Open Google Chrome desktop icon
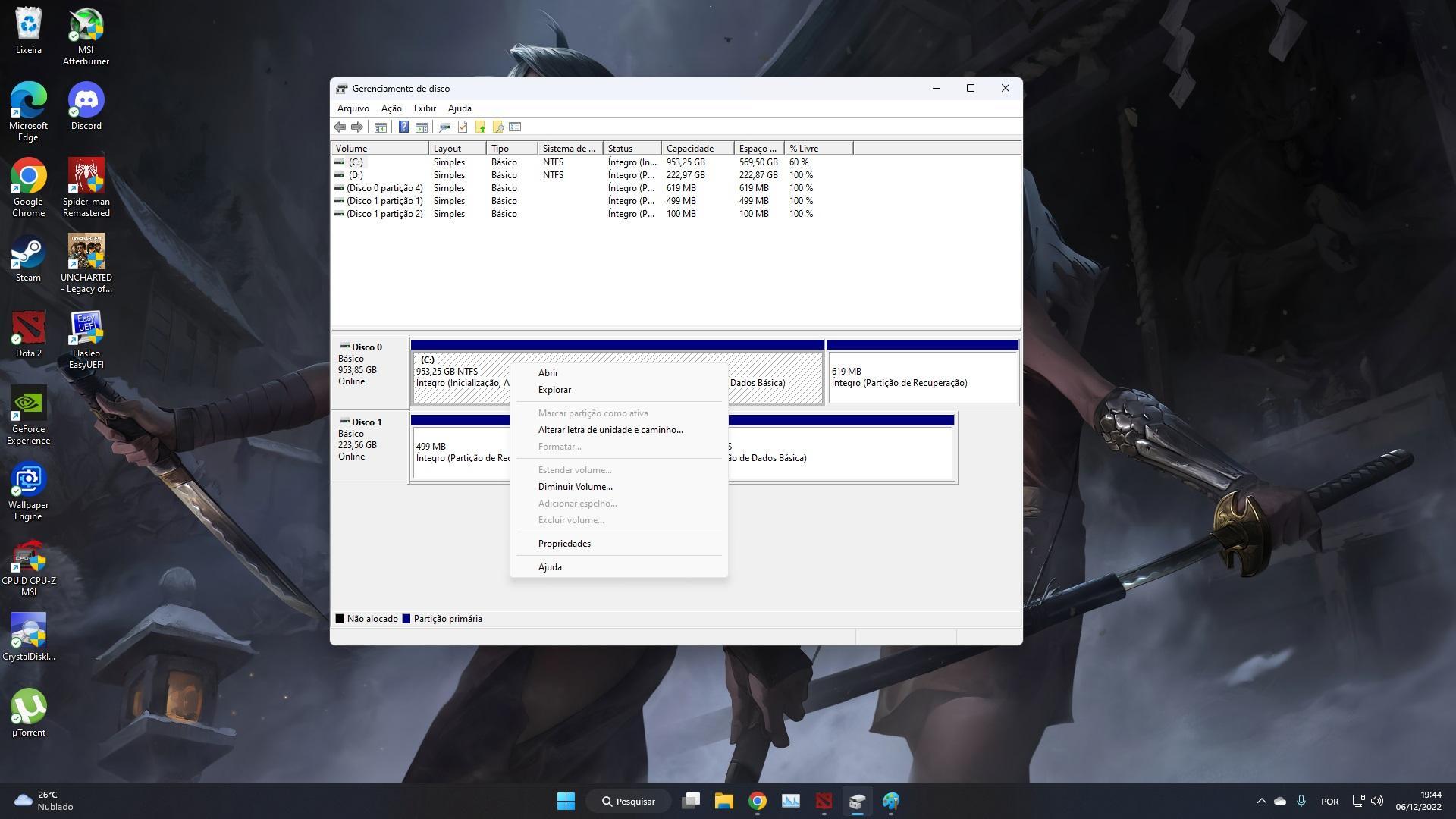 [x=28, y=188]
